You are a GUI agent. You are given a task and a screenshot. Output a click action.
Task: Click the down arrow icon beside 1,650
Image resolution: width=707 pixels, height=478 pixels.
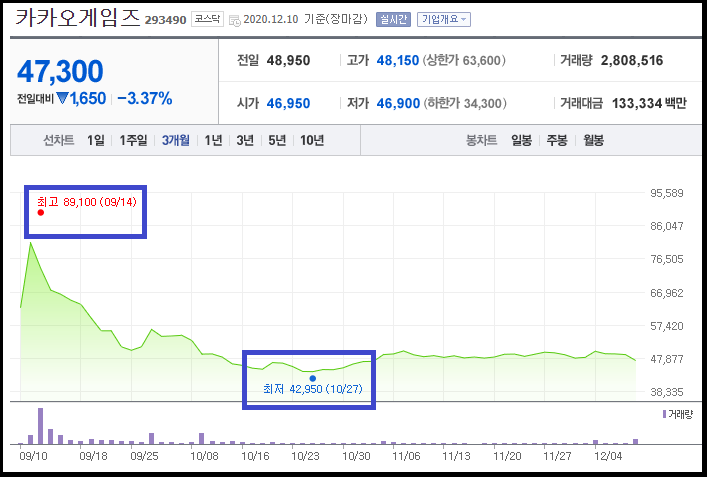coord(62,98)
